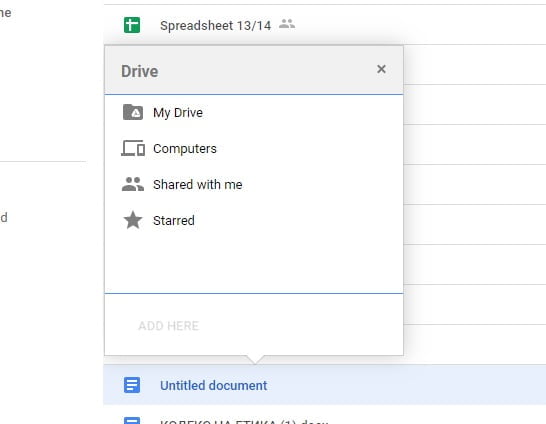The image size is (546, 424).
Task: Click the green Sheets icon for Spreadsheet 13/14
Action: coord(132,25)
